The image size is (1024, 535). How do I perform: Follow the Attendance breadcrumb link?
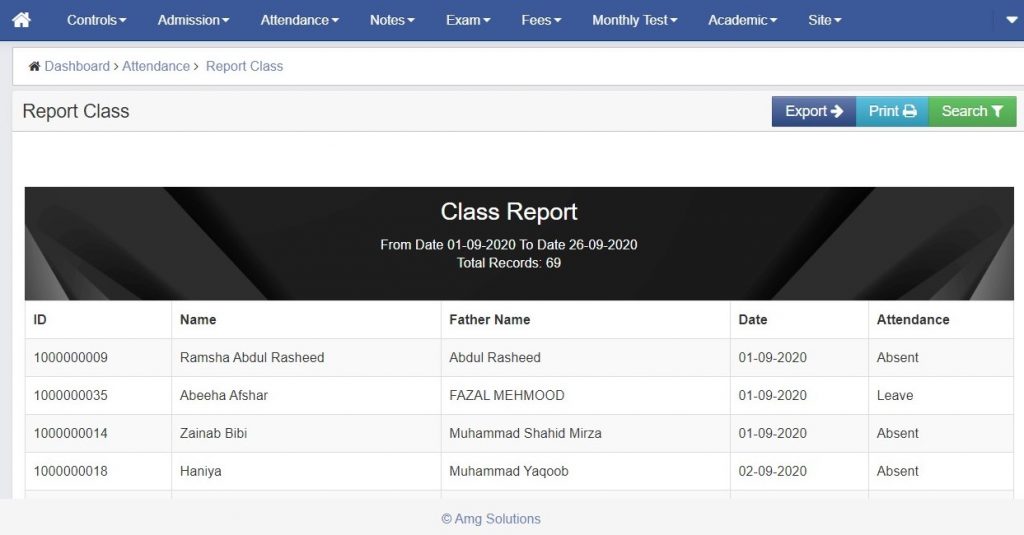[156, 66]
